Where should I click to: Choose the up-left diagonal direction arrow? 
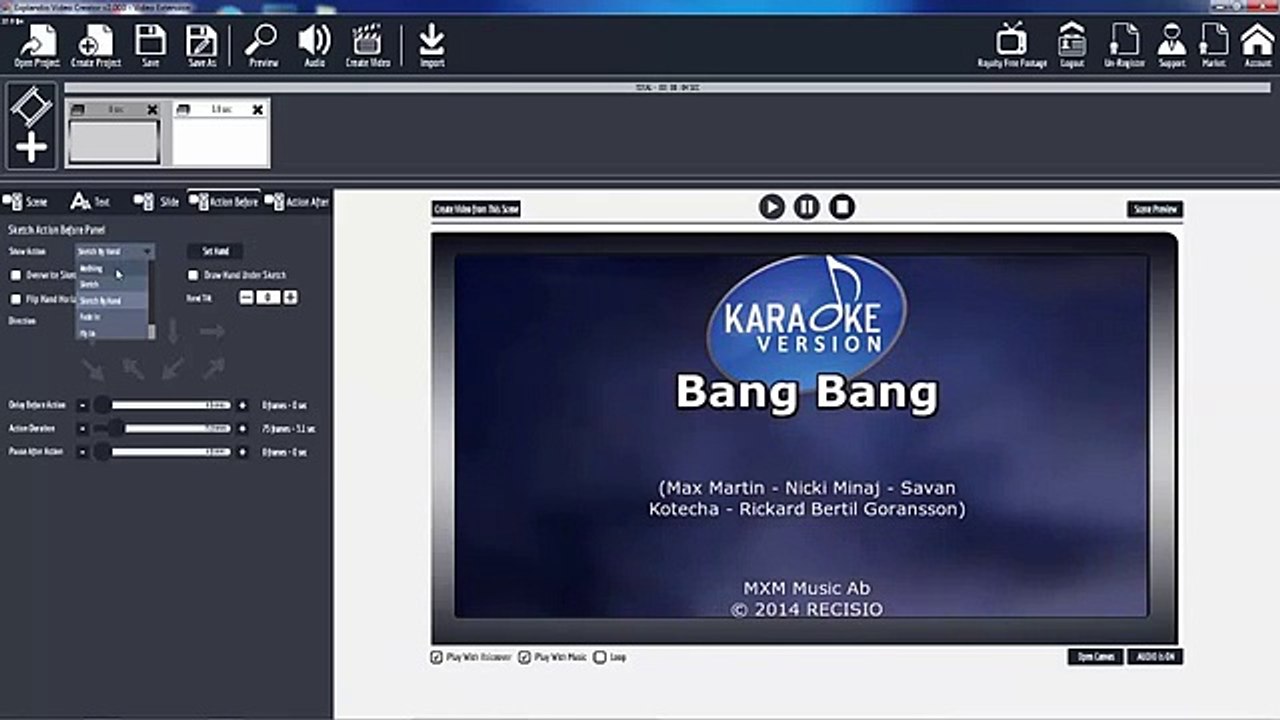[x=133, y=370]
